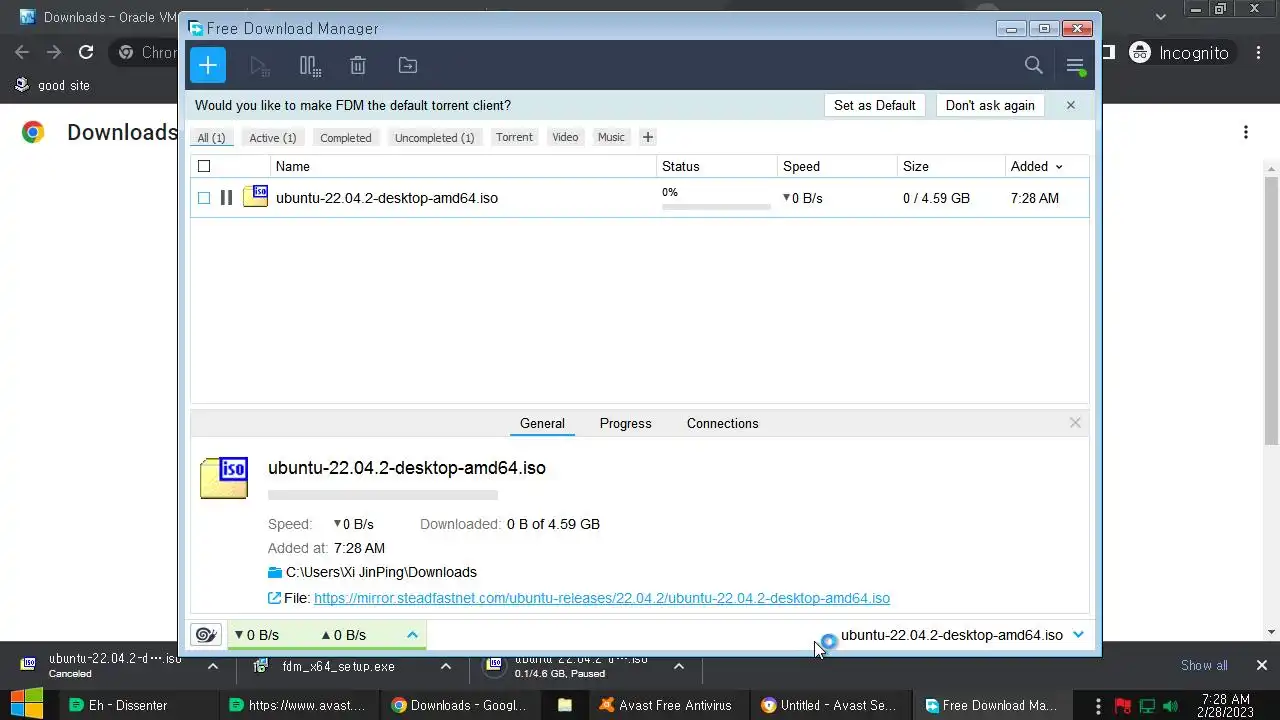The width and height of the screenshot is (1280, 720).
Task: Expand the speed limit chevron in the status bar
Action: tap(412, 635)
